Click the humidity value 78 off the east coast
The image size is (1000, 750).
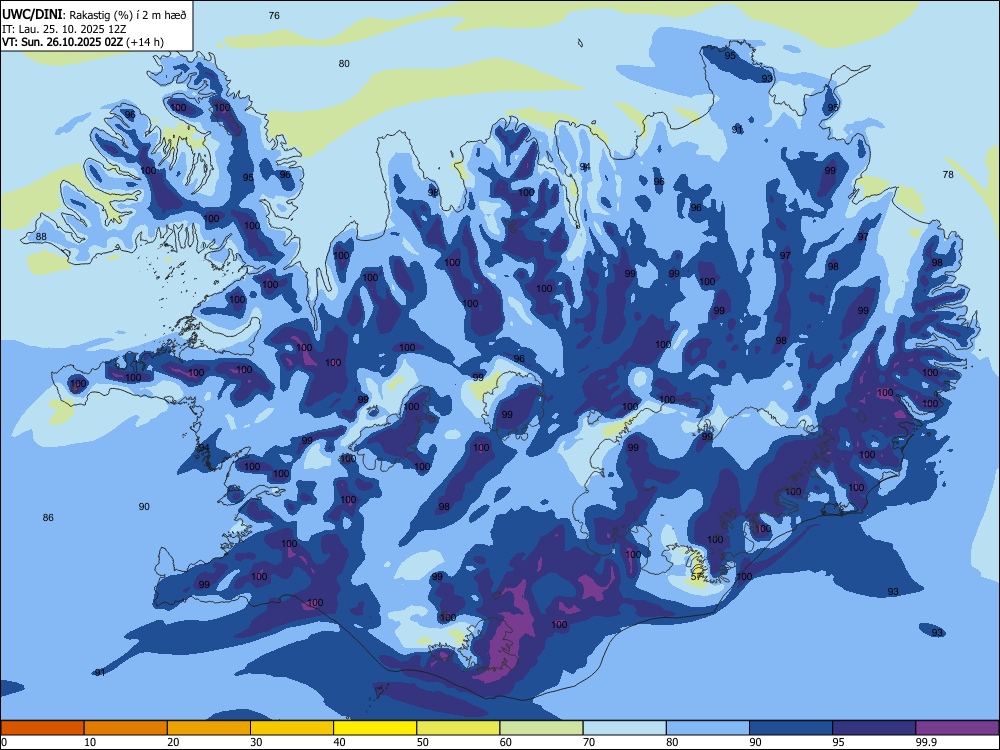click(948, 174)
